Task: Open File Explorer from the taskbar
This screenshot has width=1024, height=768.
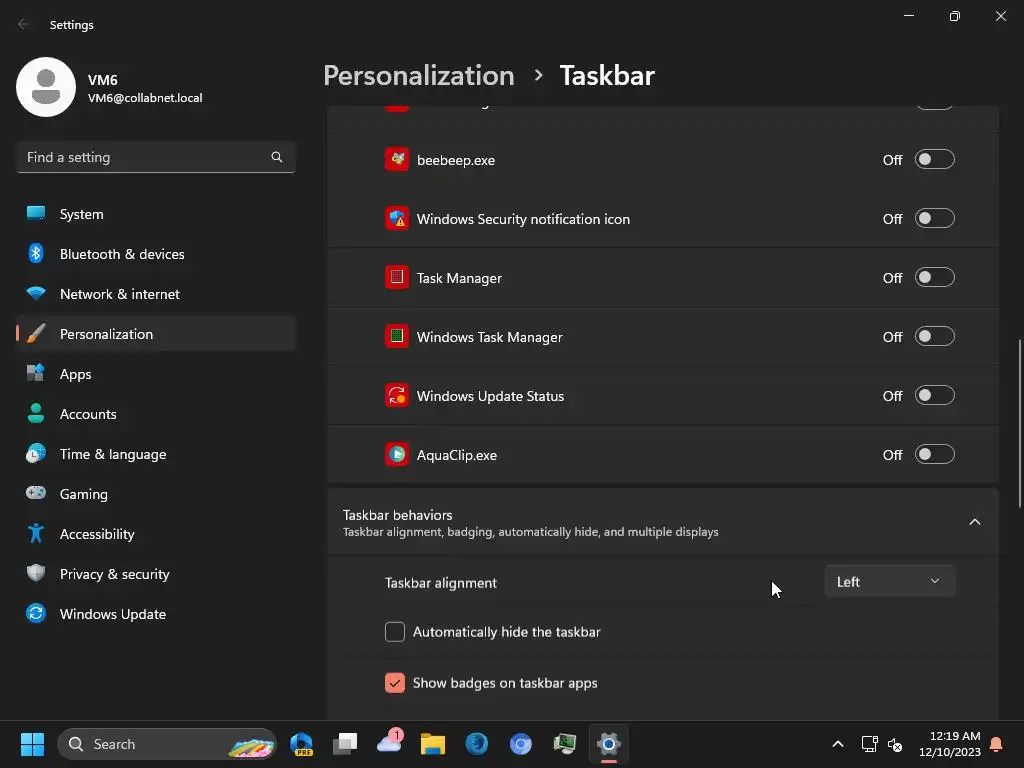Action: pos(432,744)
